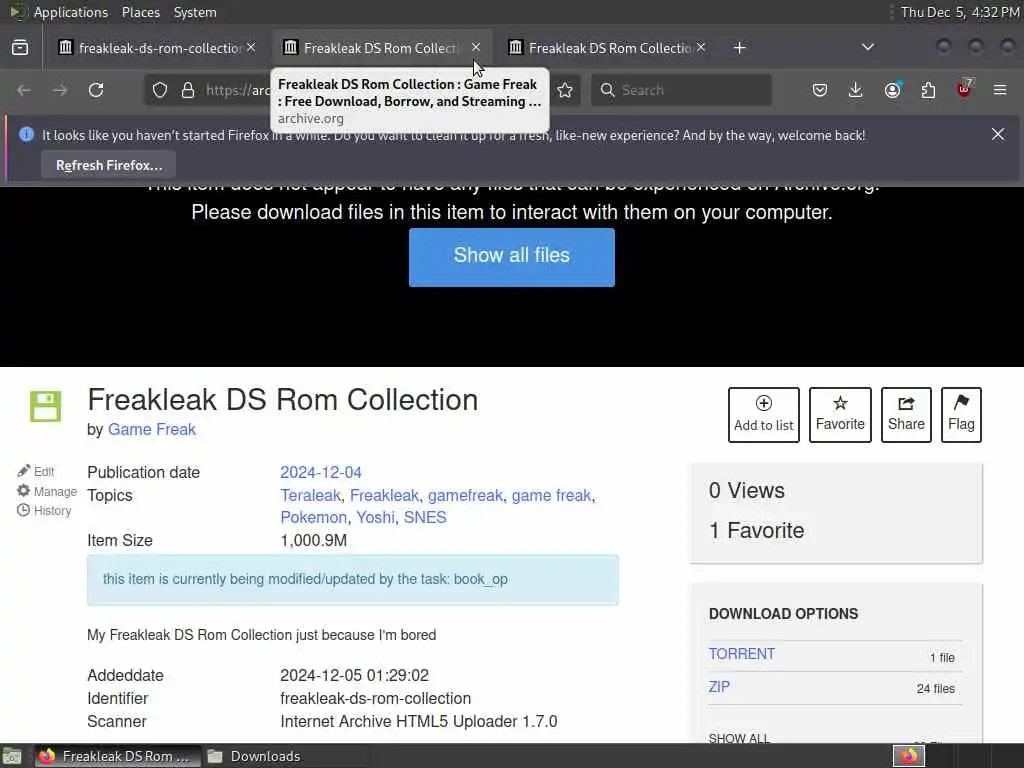
Task: Open the System menu
Action: [195, 12]
